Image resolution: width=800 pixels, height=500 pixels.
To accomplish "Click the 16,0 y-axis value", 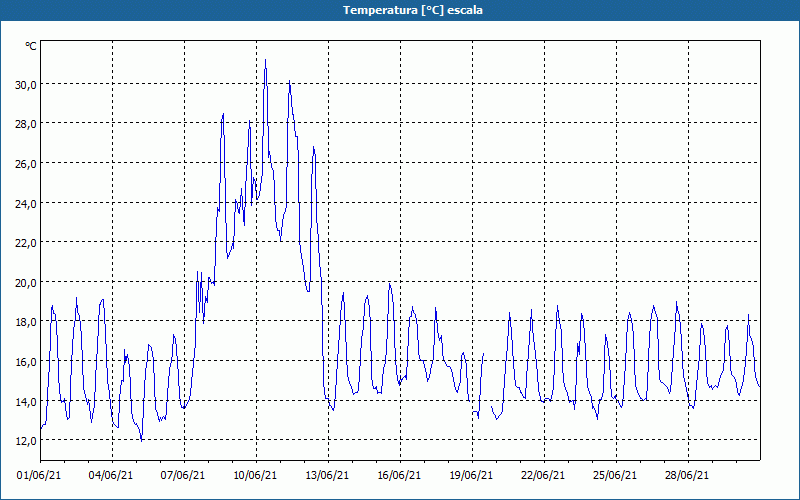I will click(26, 362).
